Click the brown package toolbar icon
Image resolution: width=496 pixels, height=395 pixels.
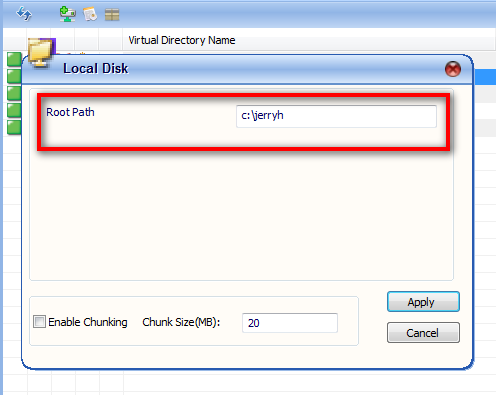pos(112,15)
